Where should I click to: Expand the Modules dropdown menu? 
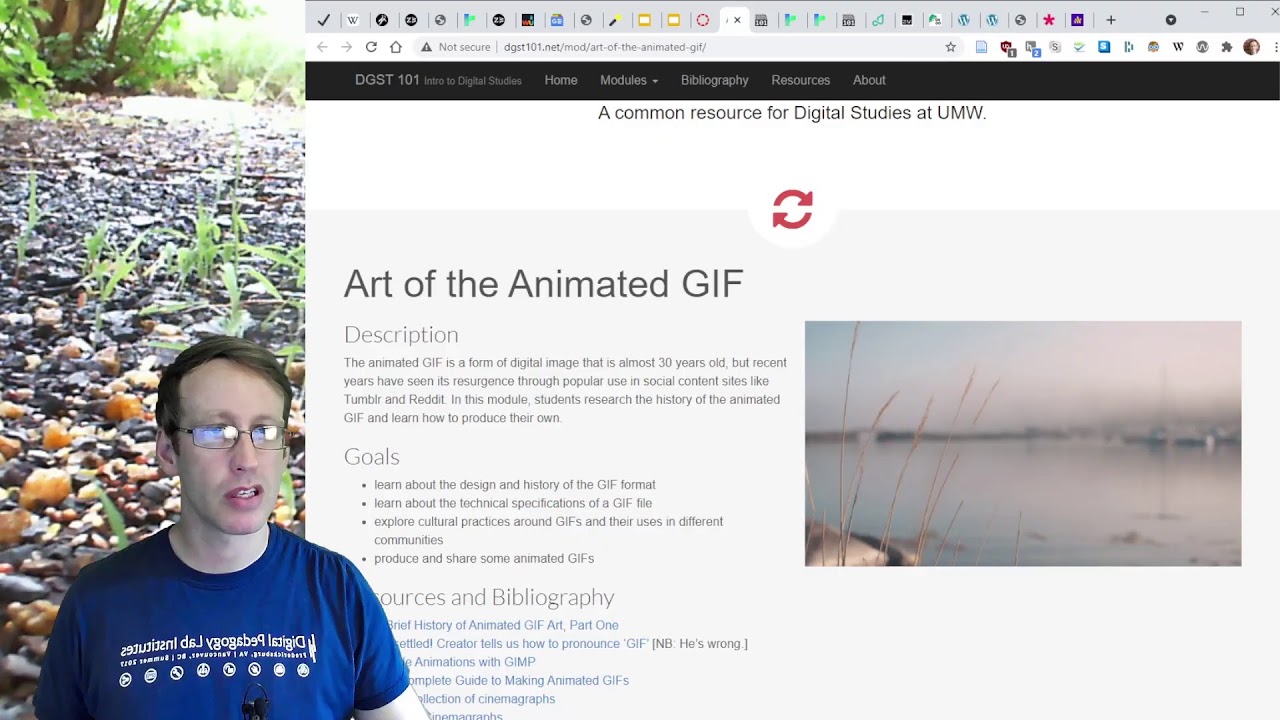click(629, 80)
